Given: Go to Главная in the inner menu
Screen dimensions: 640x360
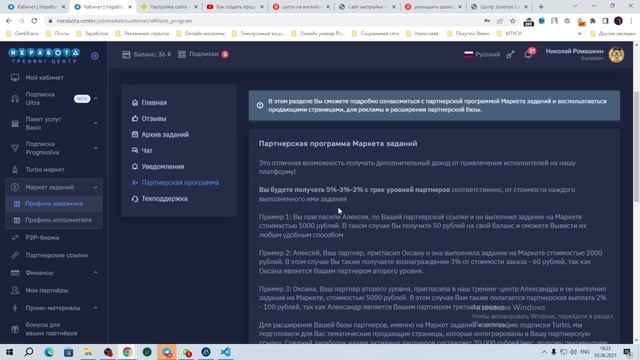Looking at the screenshot, I should click(x=149, y=102).
